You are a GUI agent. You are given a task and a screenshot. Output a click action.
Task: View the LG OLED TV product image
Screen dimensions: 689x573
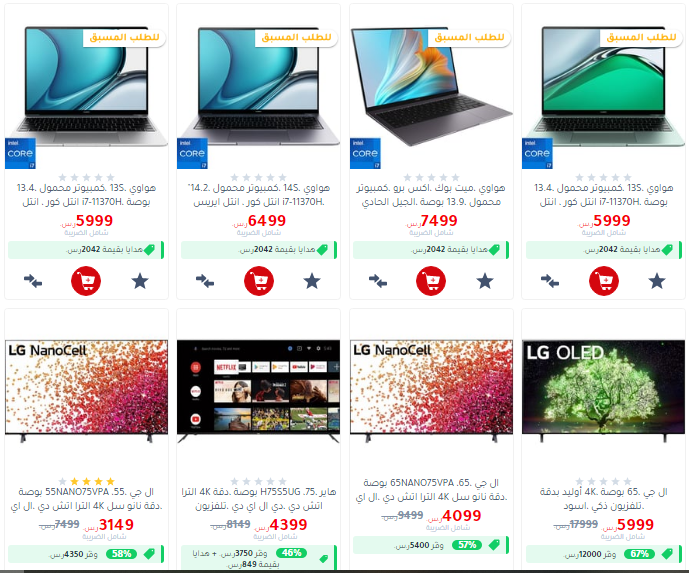pos(603,391)
